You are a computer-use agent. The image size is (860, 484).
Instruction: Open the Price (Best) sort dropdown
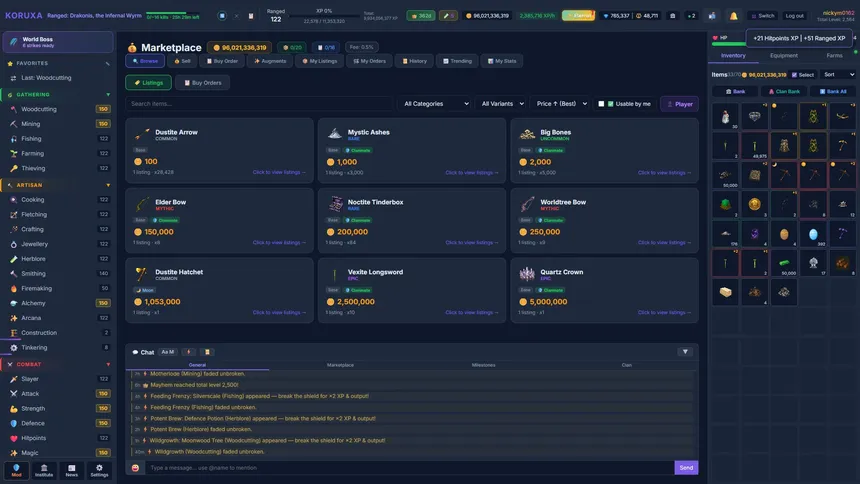coord(561,104)
